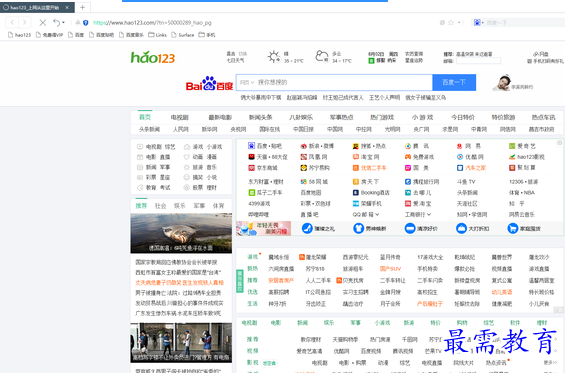Screen dimensions: 565x373
Task: Click the 百度一下 search button
Action: click(x=454, y=83)
